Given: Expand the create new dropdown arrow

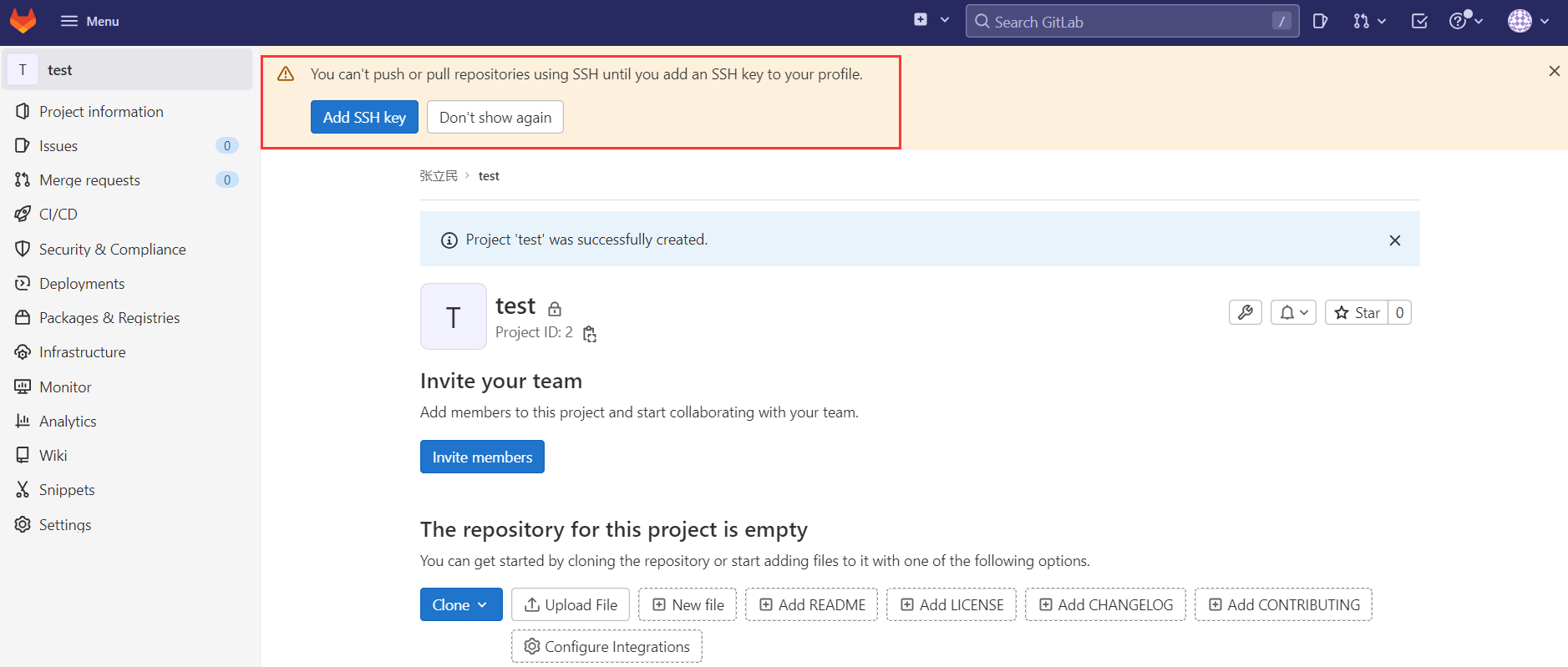Looking at the screenshot, I should click(945, 20).
